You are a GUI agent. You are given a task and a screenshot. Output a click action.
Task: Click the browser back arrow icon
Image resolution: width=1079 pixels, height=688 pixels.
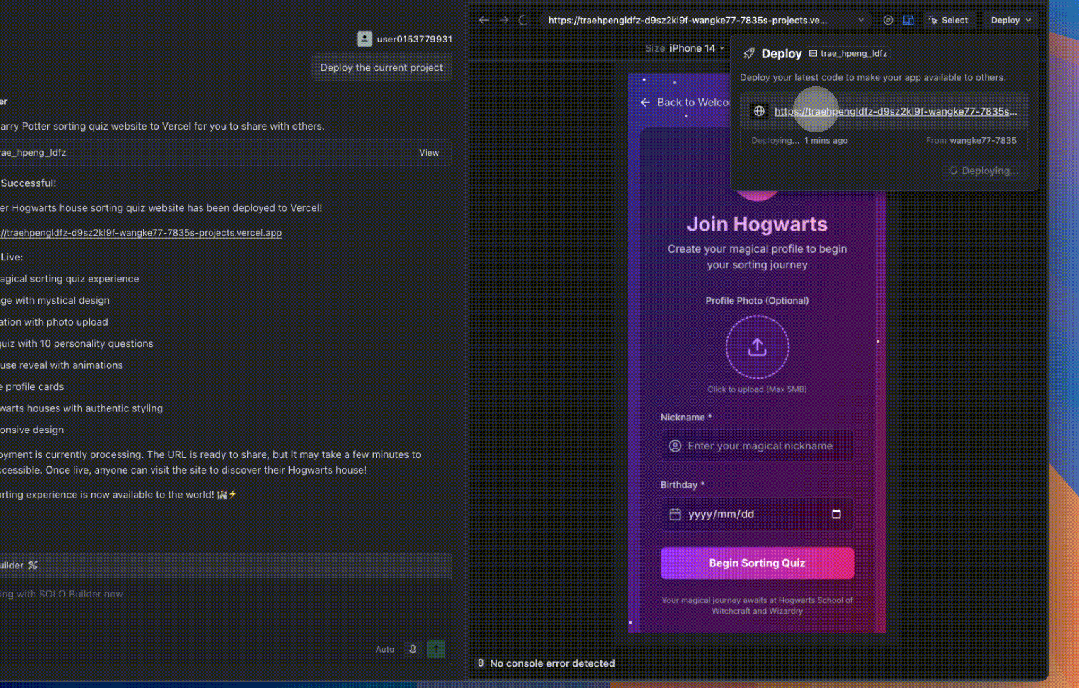484,20
